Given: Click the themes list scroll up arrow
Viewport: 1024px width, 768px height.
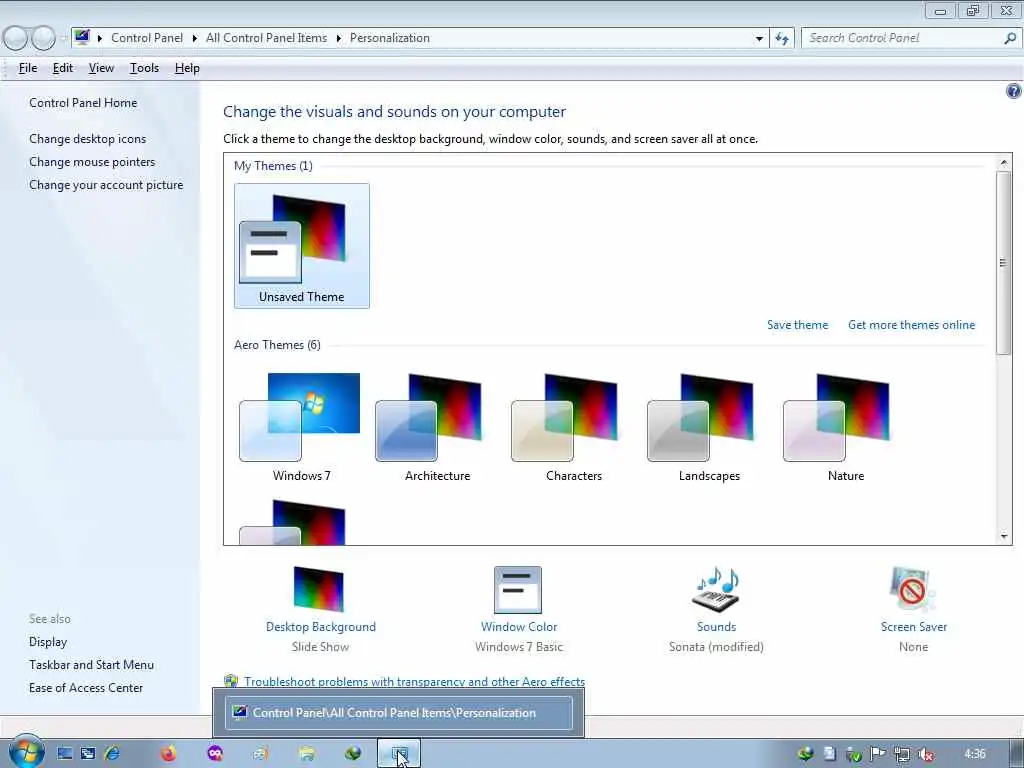Looking at the screenshot, I should [1004, 162].
